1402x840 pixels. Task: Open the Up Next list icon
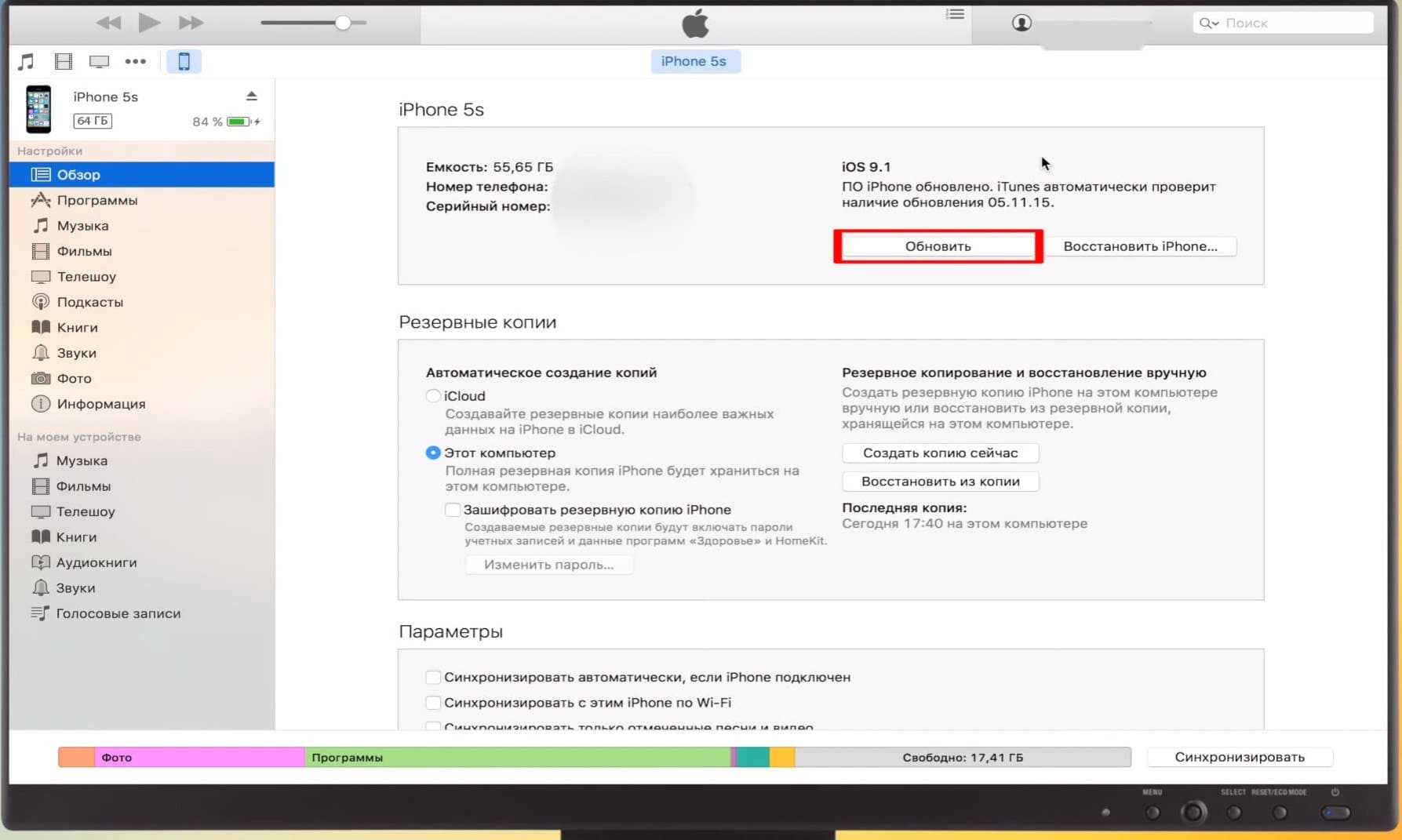coord(955,14)
